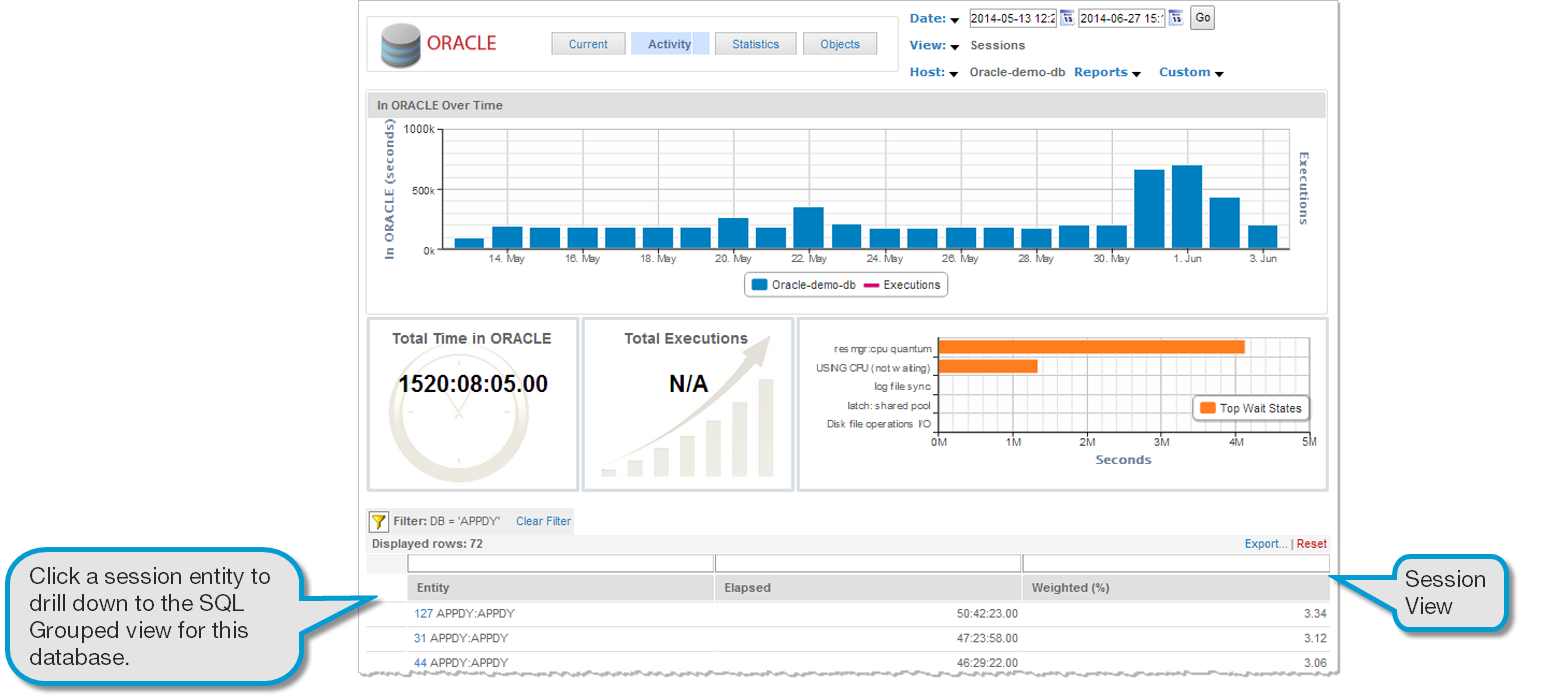This screenshot has width=1553, height=696.
Task: Sort by the Entity column header
Action: (561, 588)
